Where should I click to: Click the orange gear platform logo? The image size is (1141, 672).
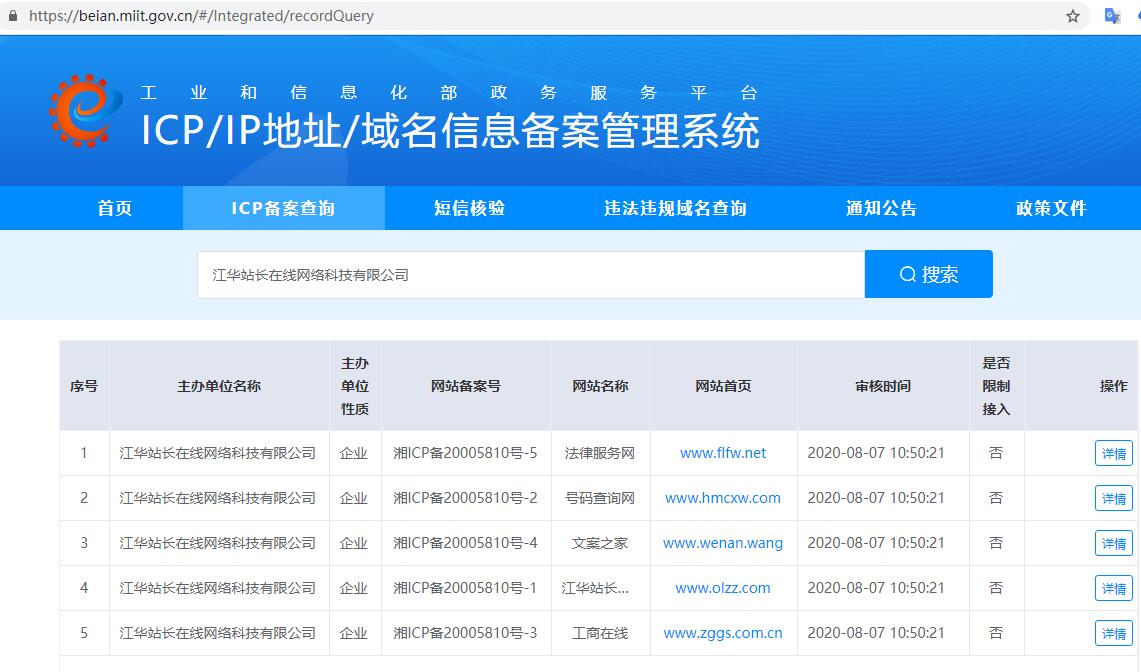pos(85,111)
